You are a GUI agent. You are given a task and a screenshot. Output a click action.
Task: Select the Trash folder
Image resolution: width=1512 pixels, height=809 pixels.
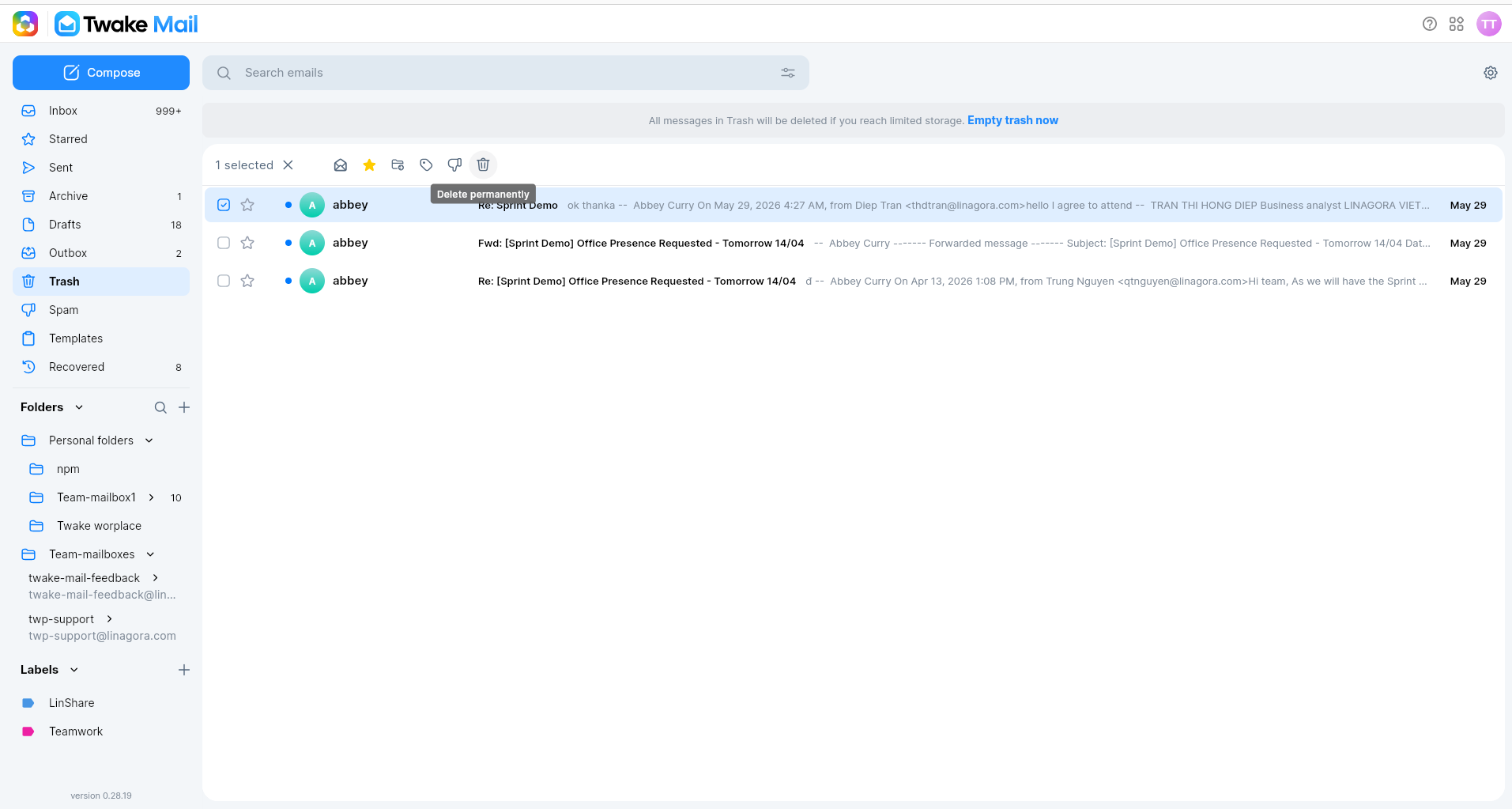pyautogui.click(x=101, y=282)
